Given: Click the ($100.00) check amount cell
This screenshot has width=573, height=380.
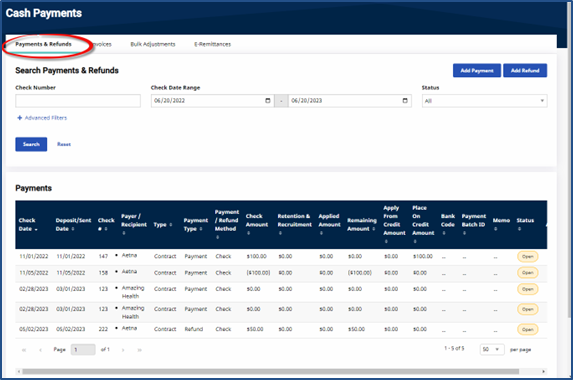Looking at the screenshot, I should point(258,273).
